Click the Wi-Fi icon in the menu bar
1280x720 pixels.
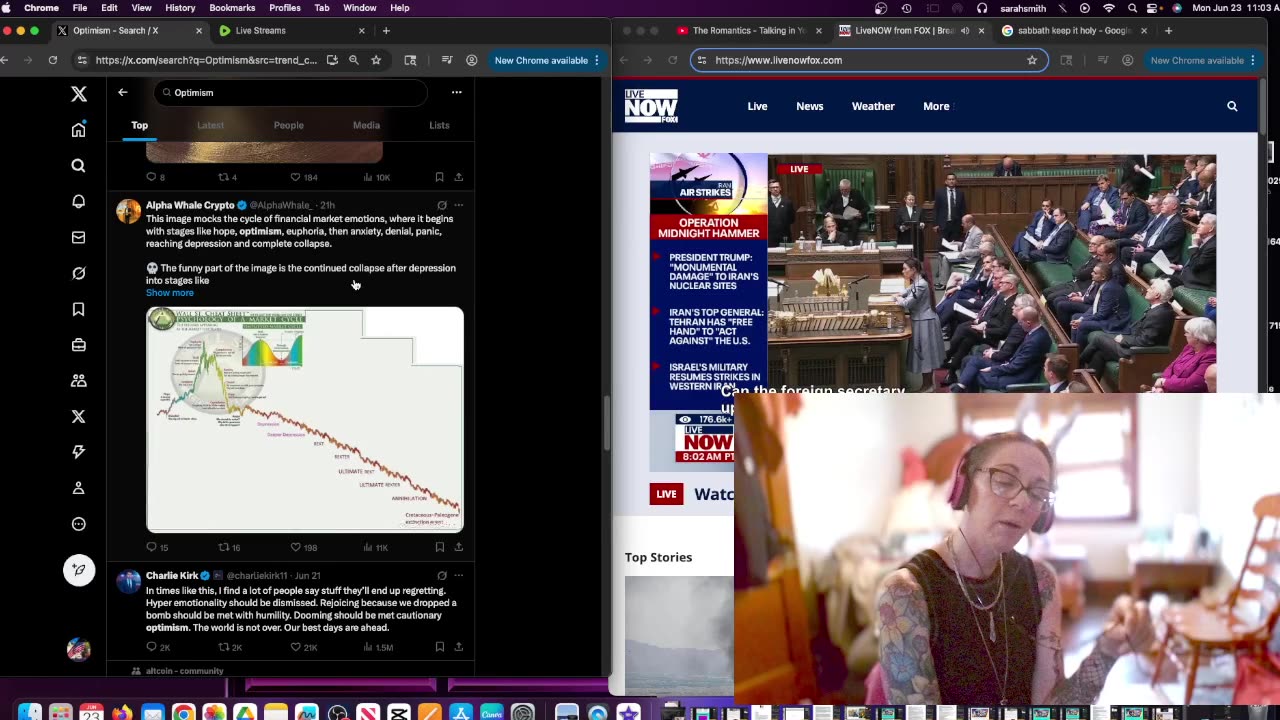click(1108, 8)
